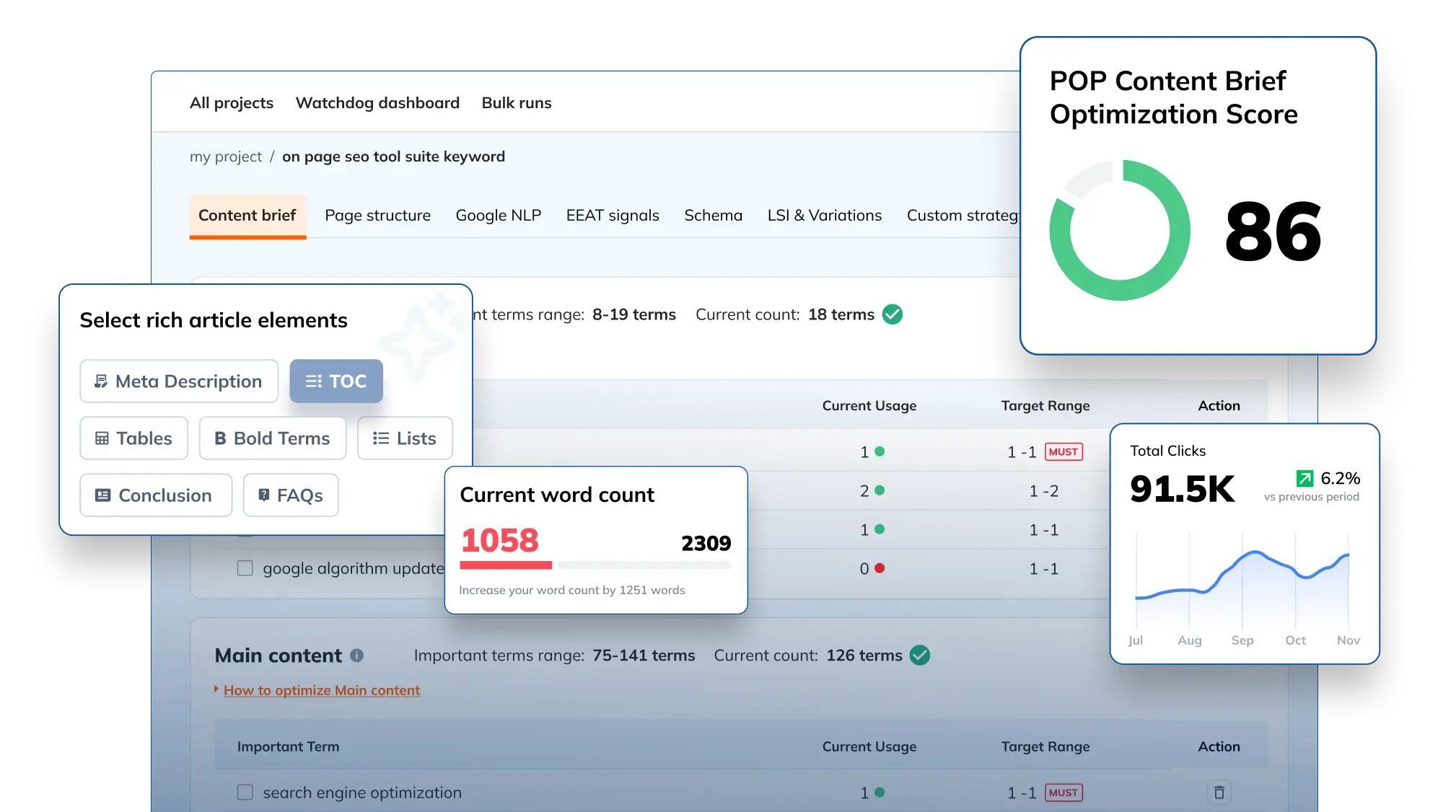Select the FAQs rich element chip
This screenshot has height=812, width=1456.
[291, 495]
